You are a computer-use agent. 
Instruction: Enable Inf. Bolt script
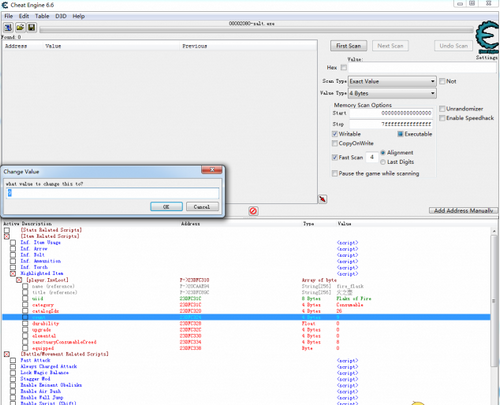point(13,255)
